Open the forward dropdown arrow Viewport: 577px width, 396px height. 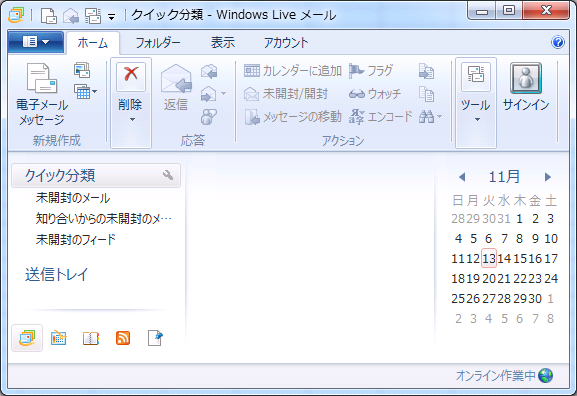click(223, 94)
